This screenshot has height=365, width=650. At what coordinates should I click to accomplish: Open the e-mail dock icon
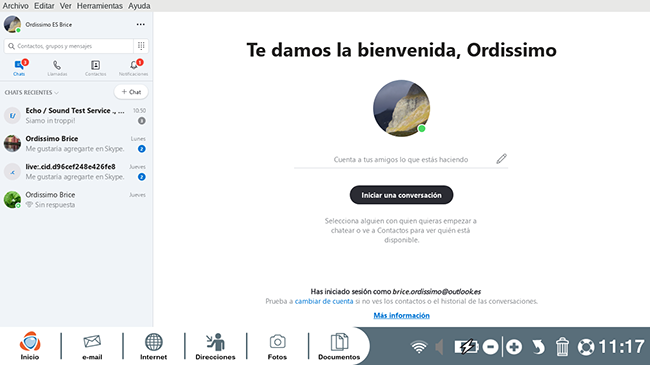pos(92,346)
